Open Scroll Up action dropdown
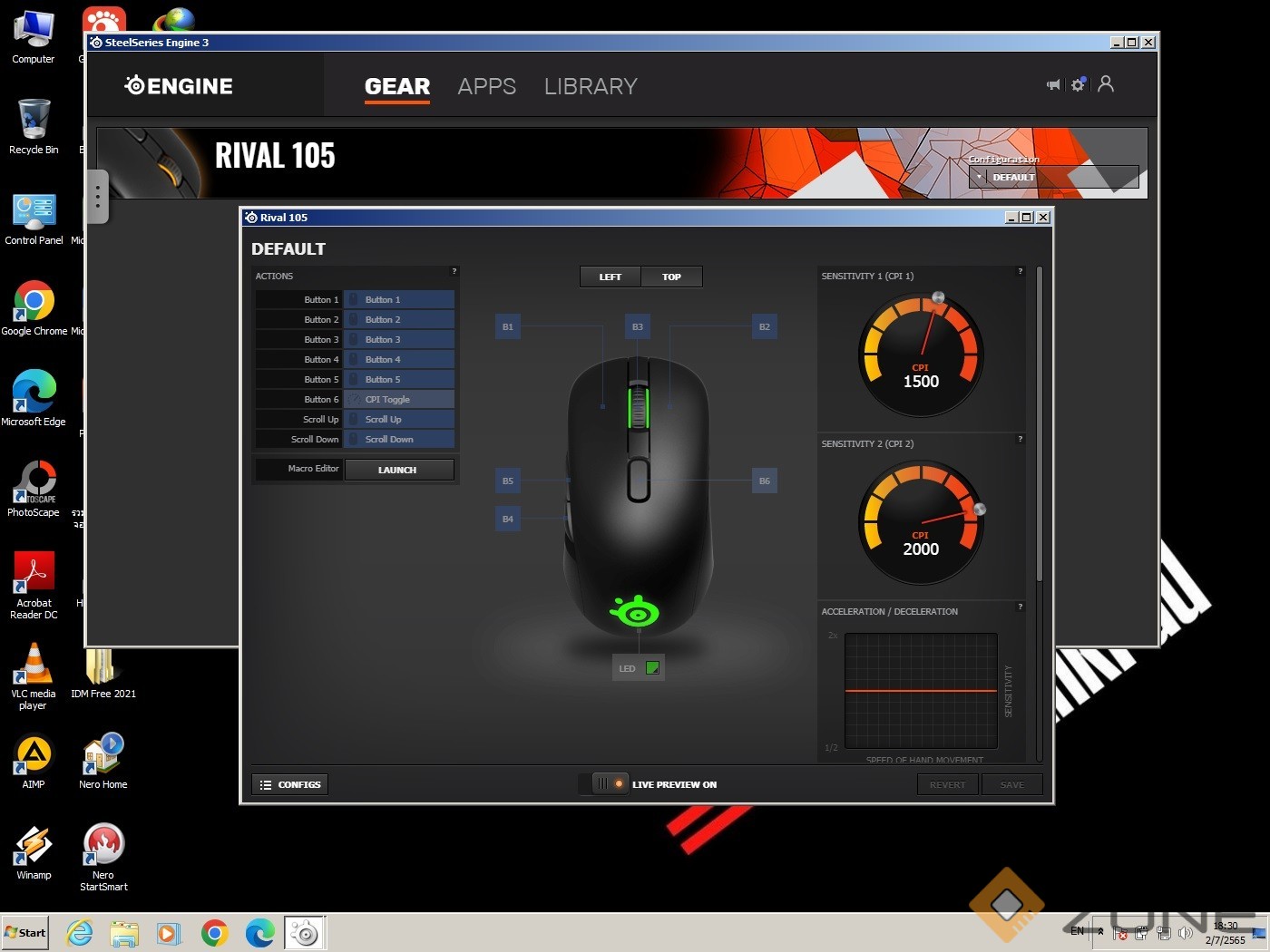 tap(400, 419)
